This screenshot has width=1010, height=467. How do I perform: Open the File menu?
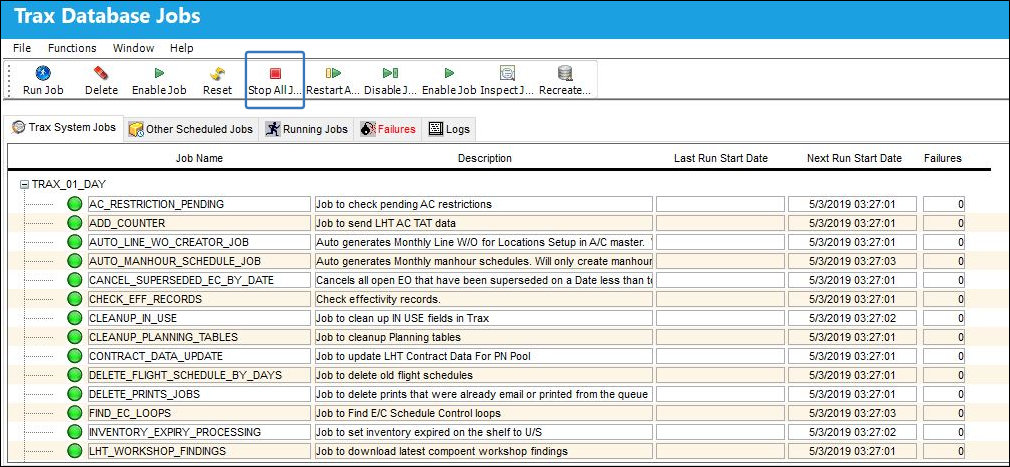tap(22, 48)
